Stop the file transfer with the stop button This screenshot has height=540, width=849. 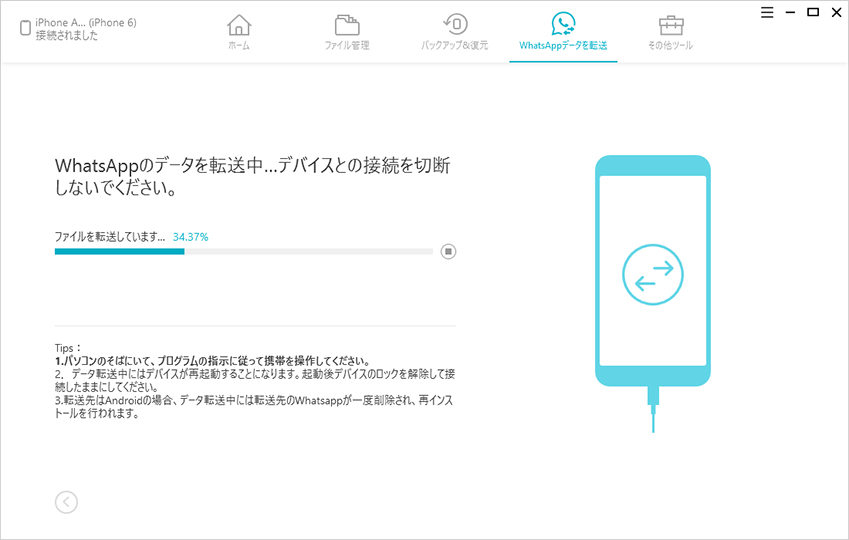point(448,251)
